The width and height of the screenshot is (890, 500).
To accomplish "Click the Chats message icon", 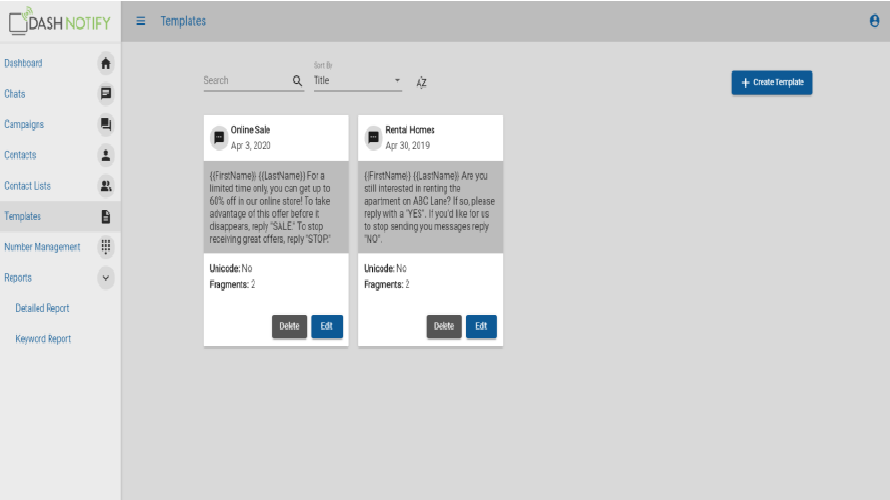I will [106, 94].
